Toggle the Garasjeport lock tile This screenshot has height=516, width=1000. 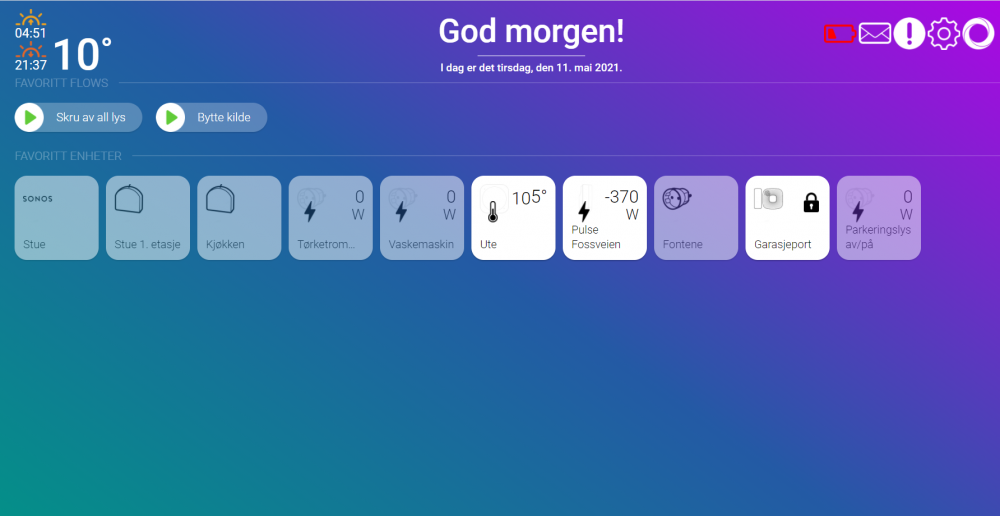(x=787, y=218)
